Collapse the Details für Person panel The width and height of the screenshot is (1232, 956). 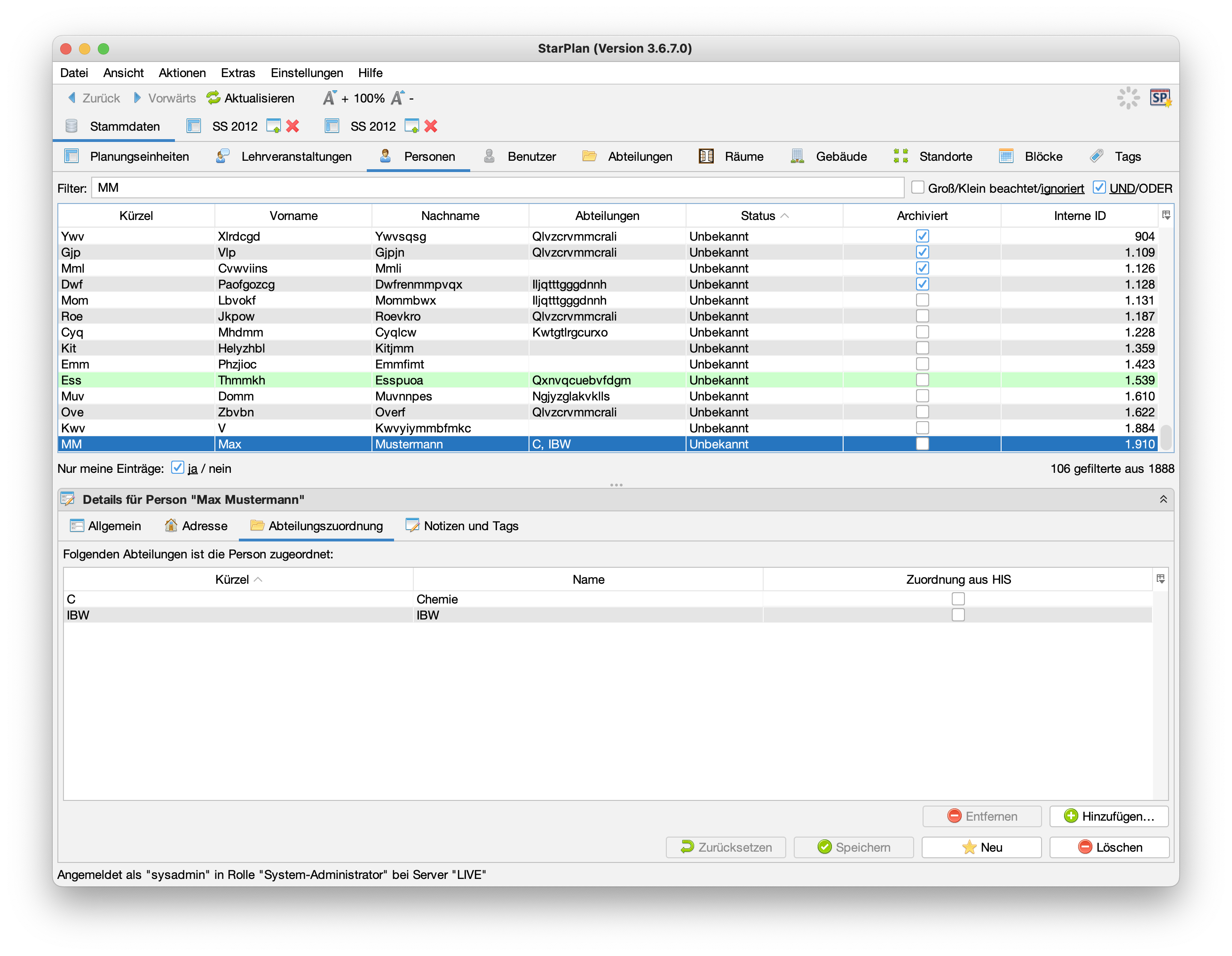1163,500
